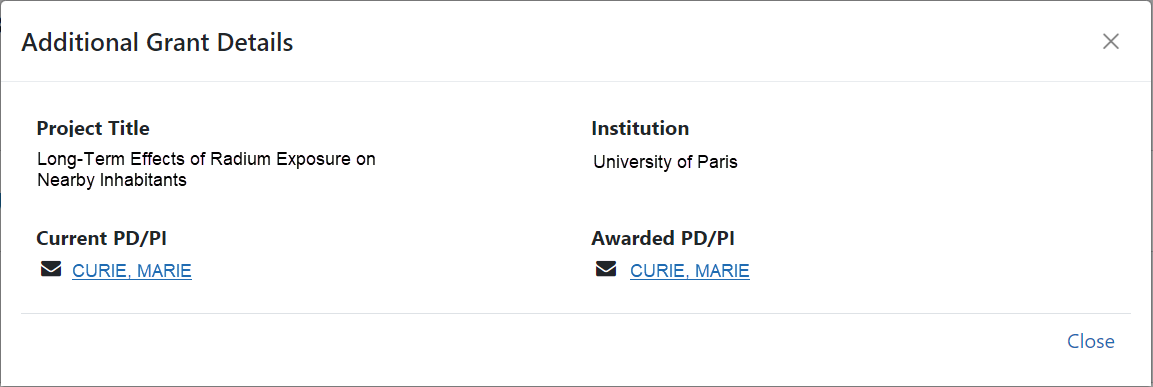The image size is (1153, 387).
Task: Click the envelope icon beside Awarded PD/PI name
Action: pyautogui.click(x=606, y=270)
